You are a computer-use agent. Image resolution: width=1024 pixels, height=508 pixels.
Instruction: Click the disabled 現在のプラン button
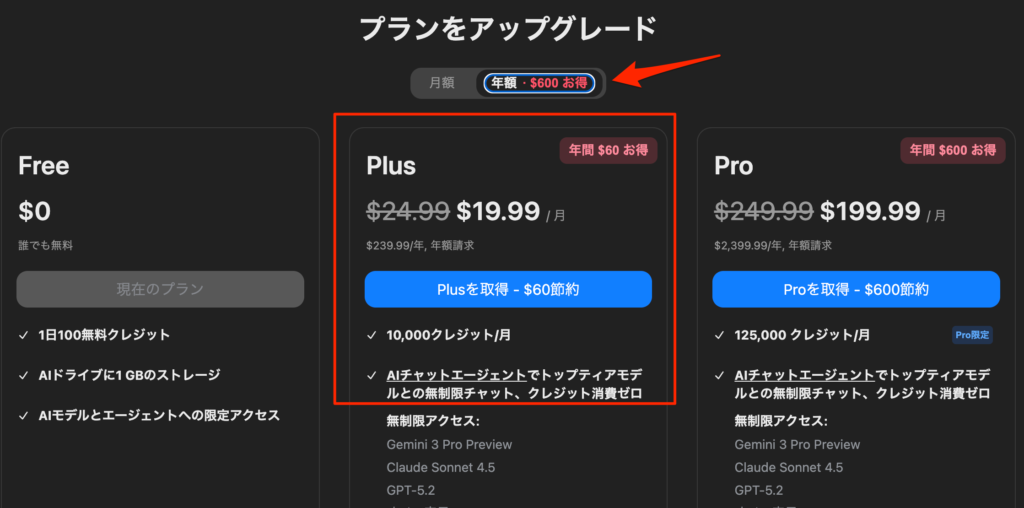(160, 289)
